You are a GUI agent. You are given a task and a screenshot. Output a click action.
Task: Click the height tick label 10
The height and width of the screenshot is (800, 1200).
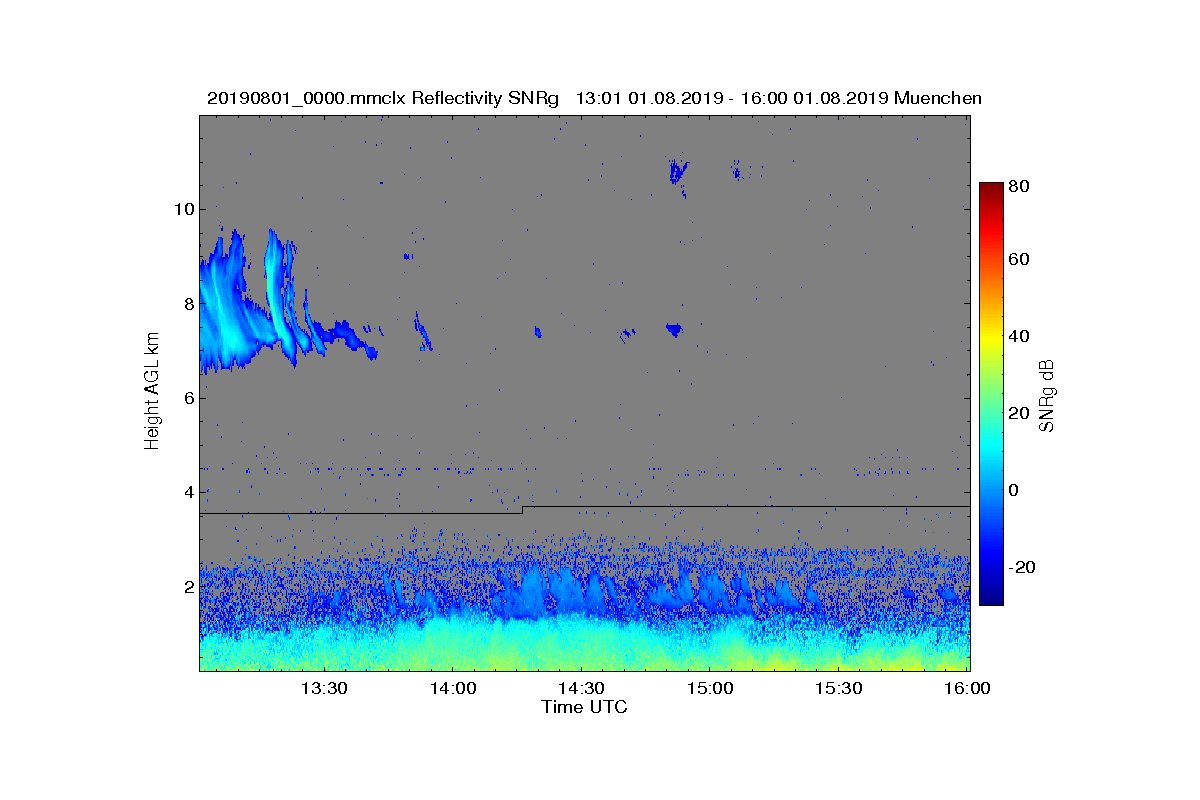point(183,209)
